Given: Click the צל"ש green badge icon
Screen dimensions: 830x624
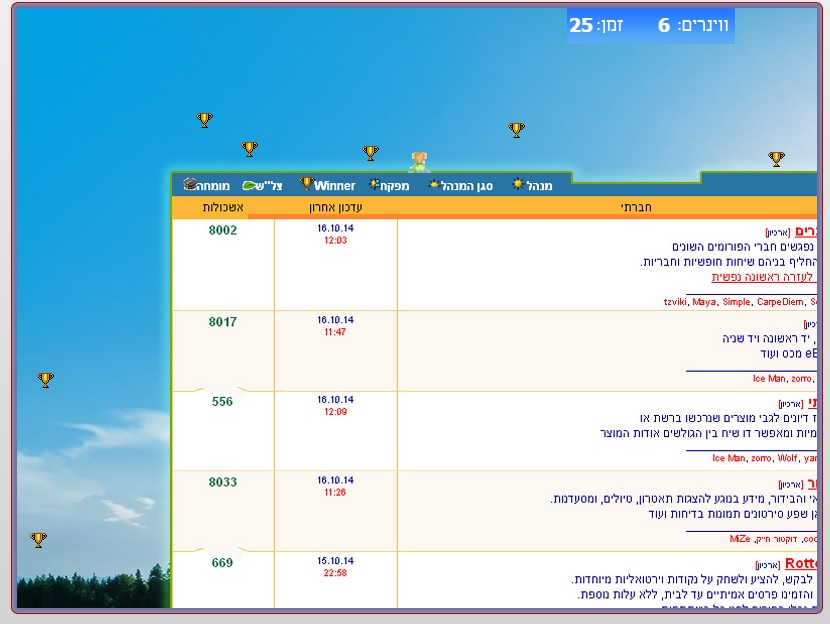Looking at the screenshot, I should tap(251, 186).
